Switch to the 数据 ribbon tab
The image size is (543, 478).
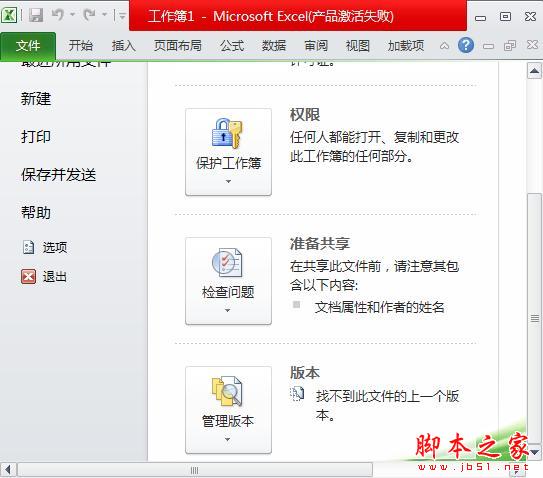point(274,46)
